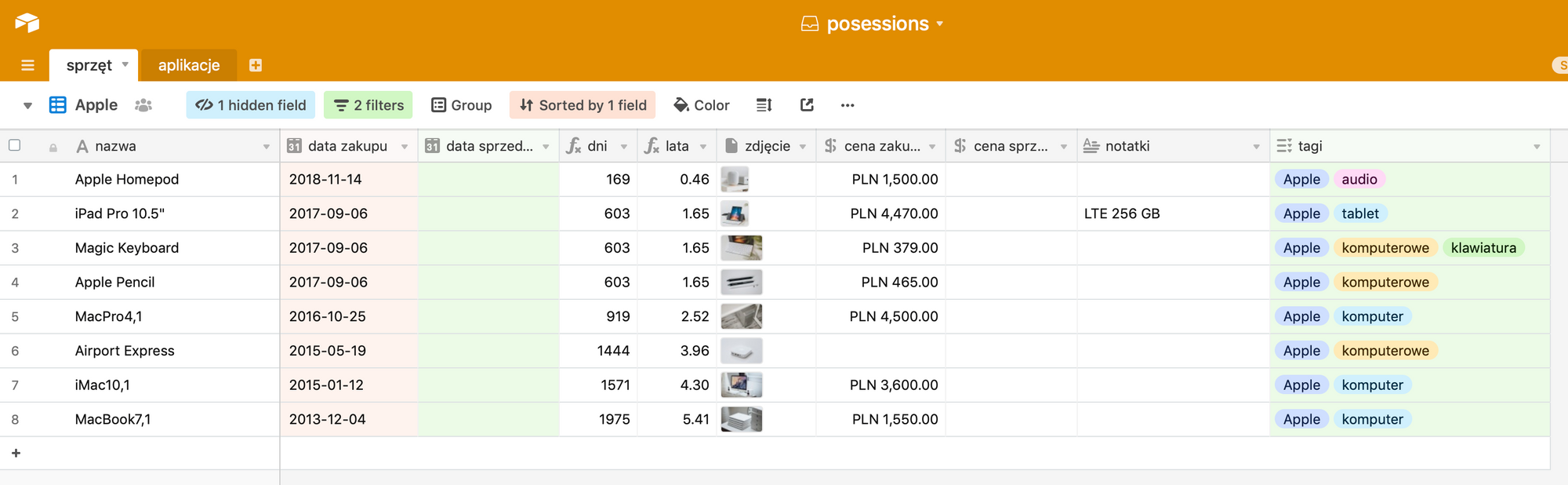
Task: Expand the views sidebar triangle
Action: point(27,105)
